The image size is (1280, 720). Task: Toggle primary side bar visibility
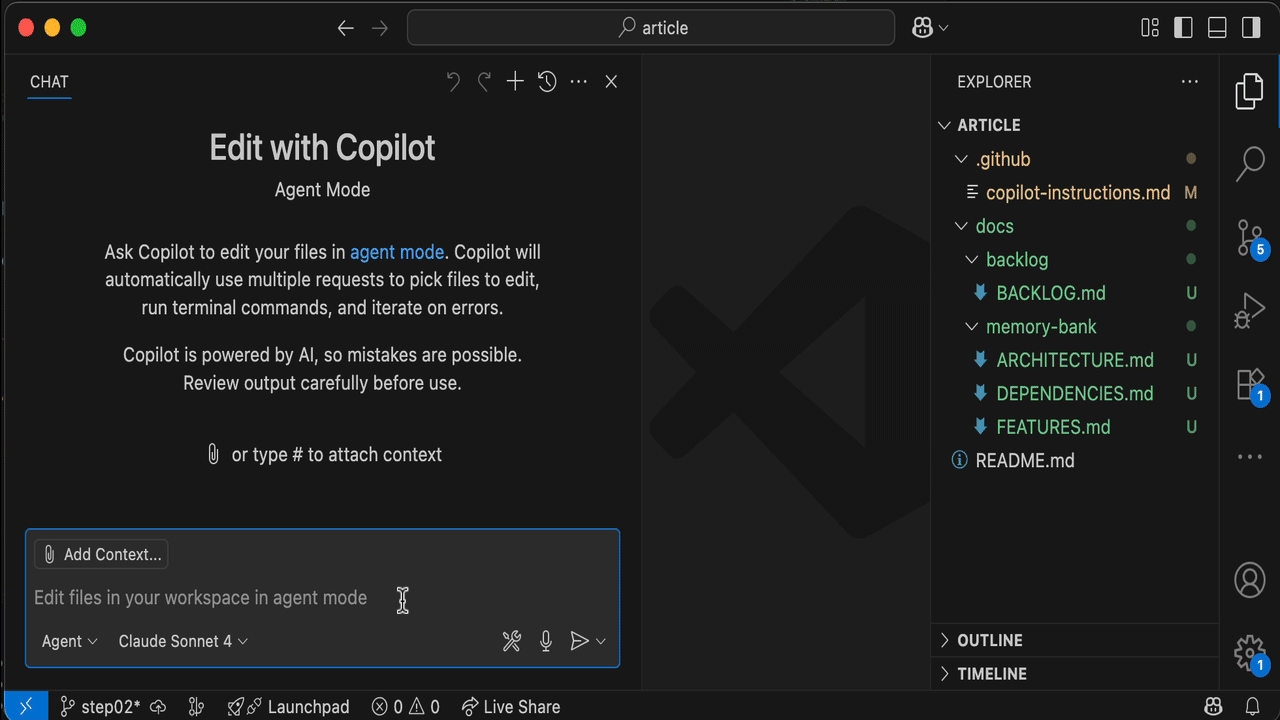click(x=1184, y=28)
